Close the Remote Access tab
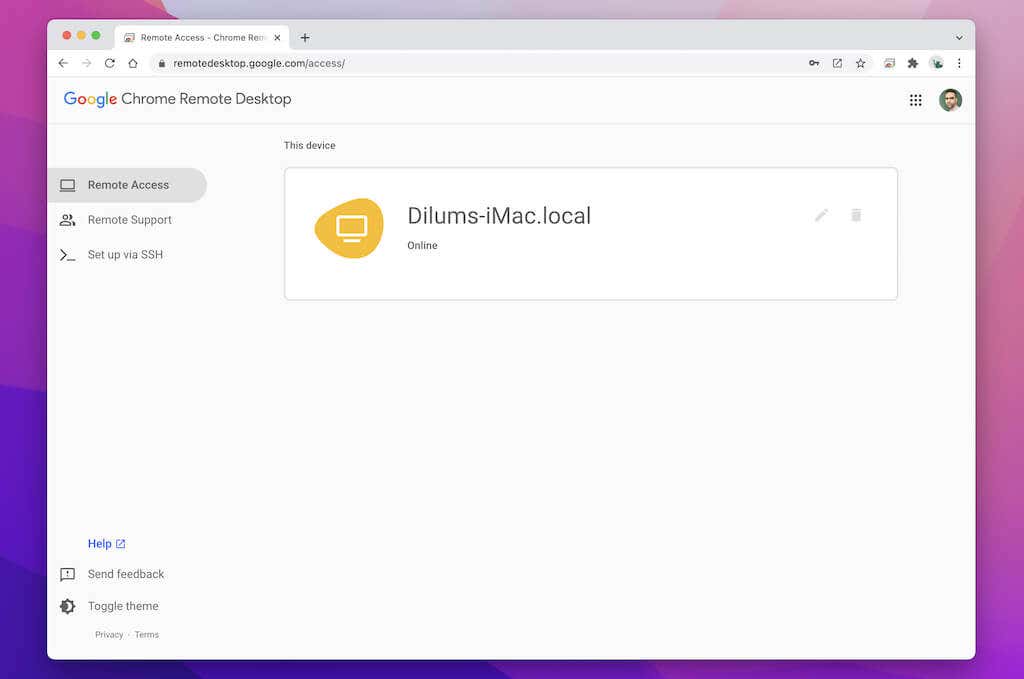 tap(278, 38)
